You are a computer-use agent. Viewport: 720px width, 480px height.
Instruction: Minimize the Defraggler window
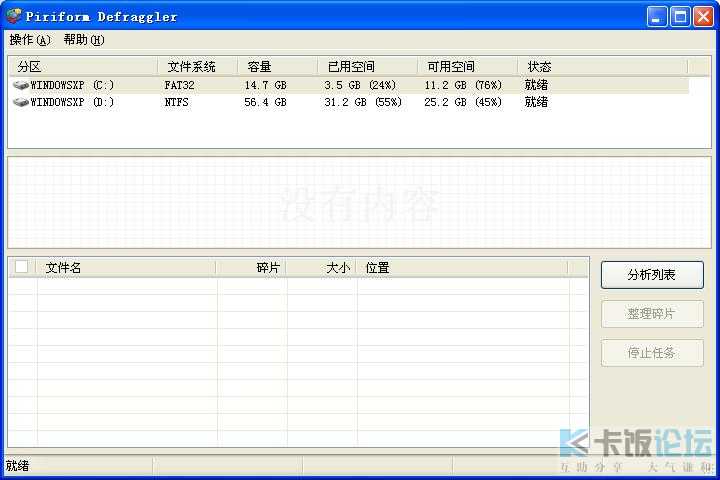pos(657,17)
